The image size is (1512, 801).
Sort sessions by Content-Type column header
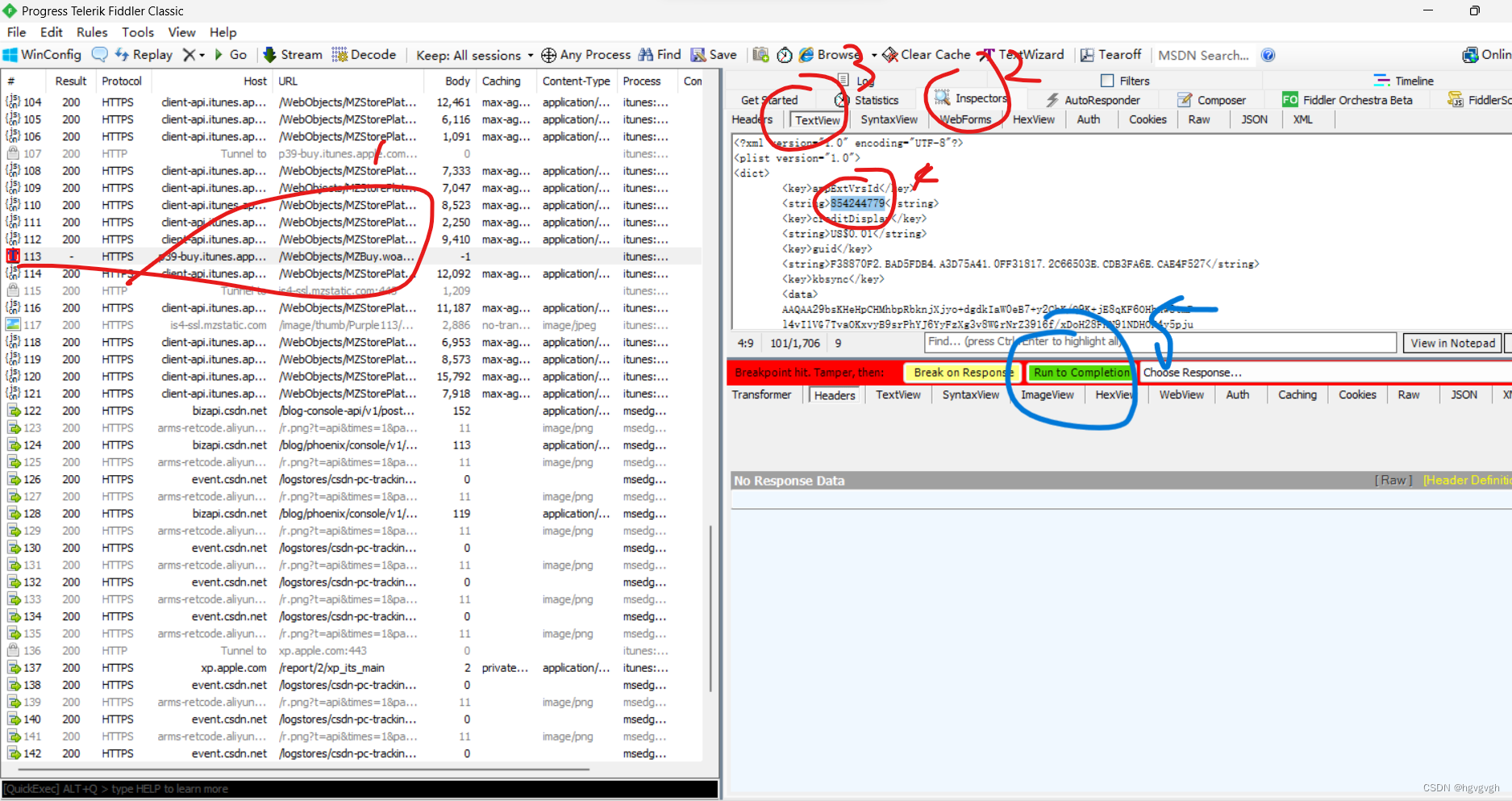[x=576, y=81]
